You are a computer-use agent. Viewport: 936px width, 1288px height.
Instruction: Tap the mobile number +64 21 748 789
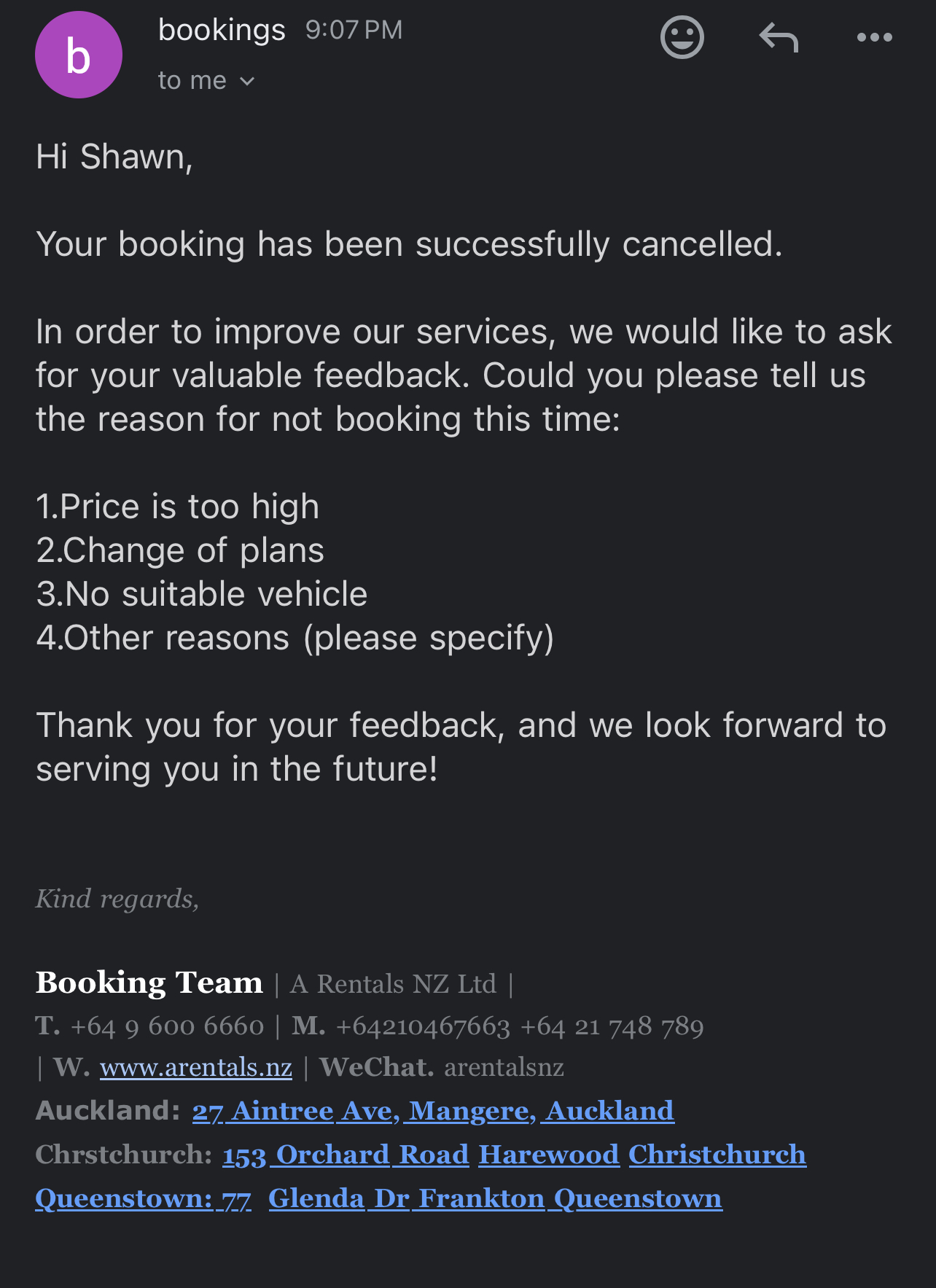(612, 1026)
